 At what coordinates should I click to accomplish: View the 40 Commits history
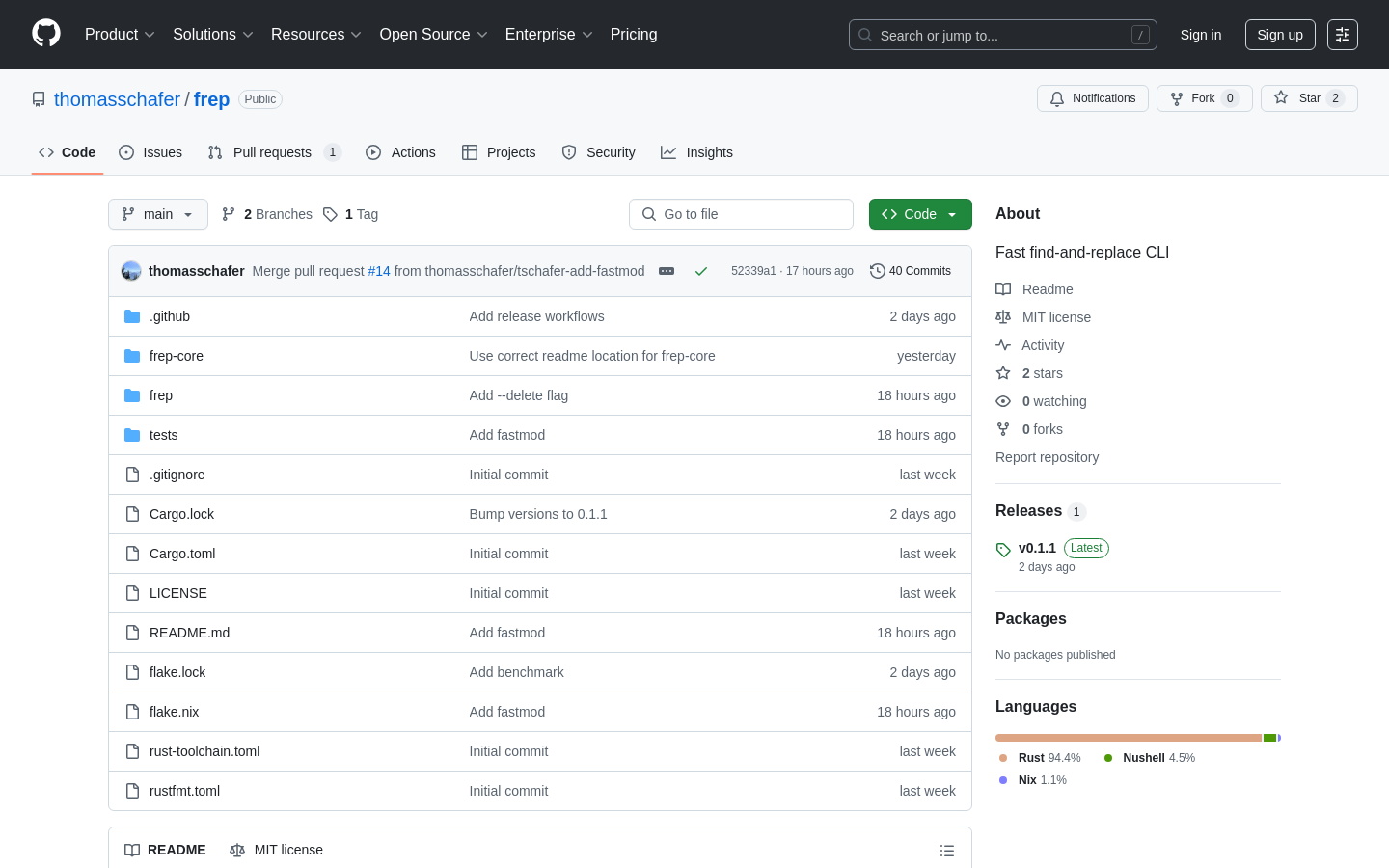pyautogui.click(x=911, y=271)
